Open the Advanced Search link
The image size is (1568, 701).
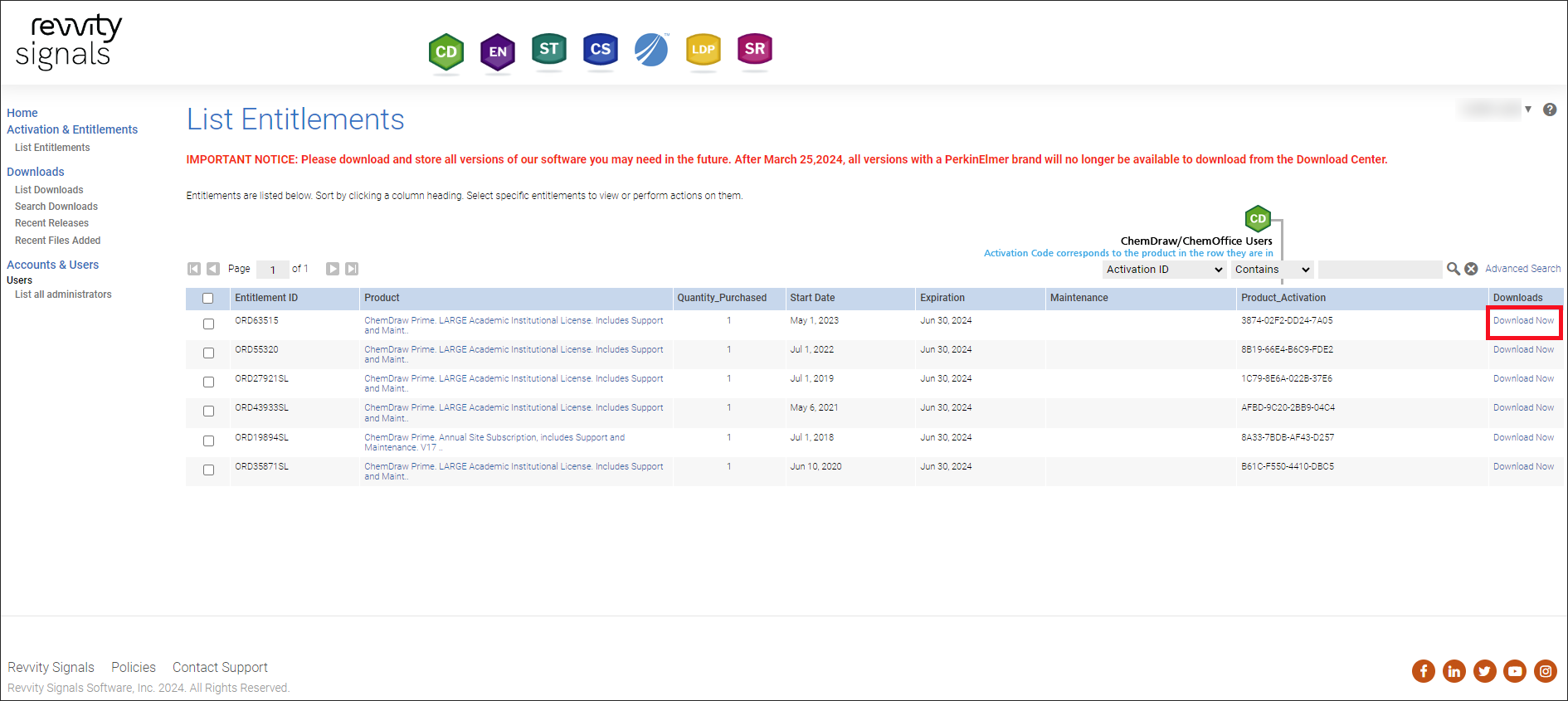[1523, 269]
